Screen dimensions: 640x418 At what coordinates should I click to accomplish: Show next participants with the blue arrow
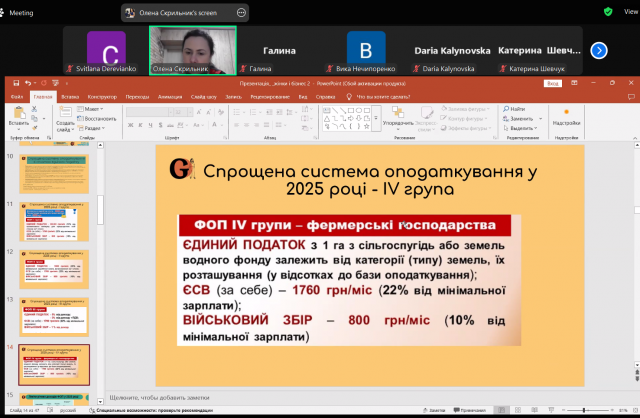(599, 50)
